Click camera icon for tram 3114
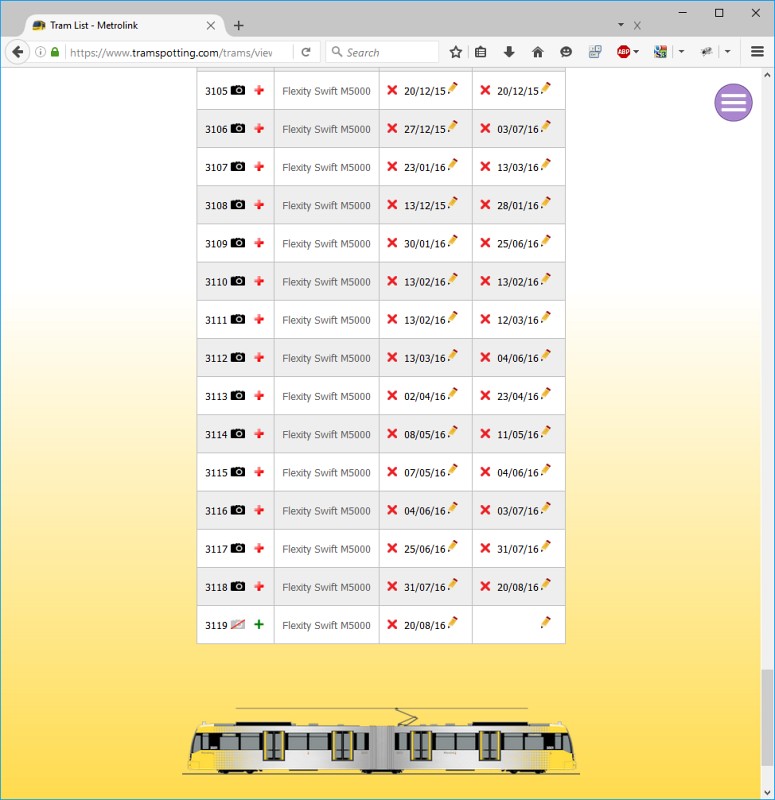The image size is (775, 800). (x=238, y=434)
